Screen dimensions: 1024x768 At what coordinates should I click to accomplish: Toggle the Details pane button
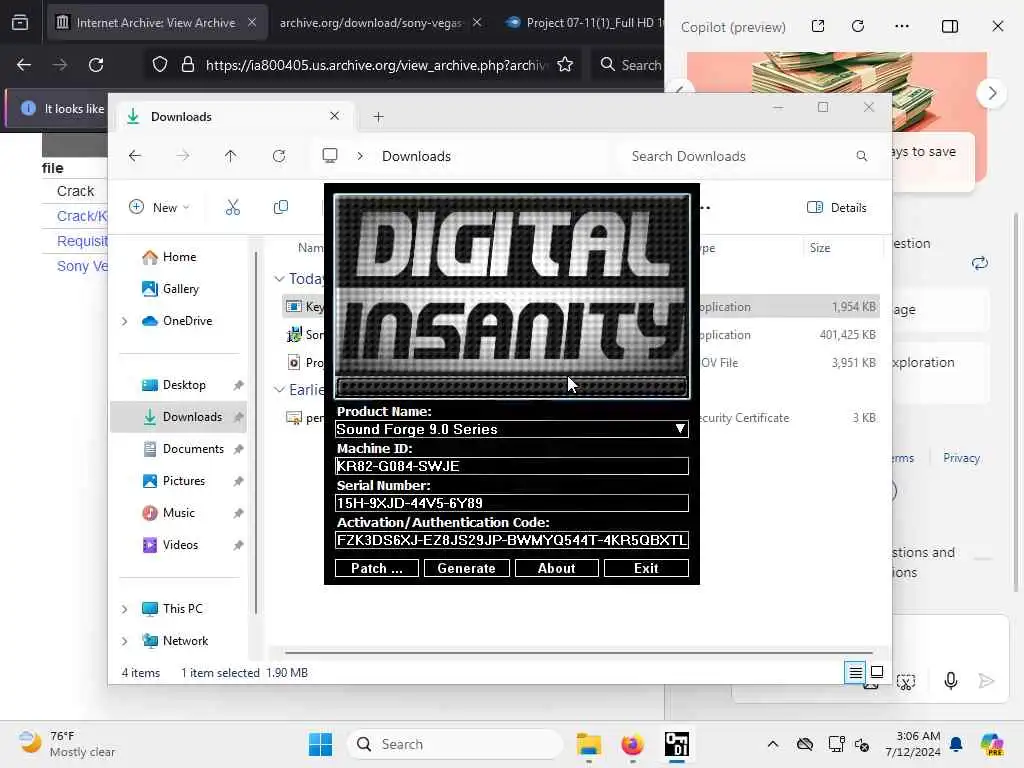click(837, 208)
